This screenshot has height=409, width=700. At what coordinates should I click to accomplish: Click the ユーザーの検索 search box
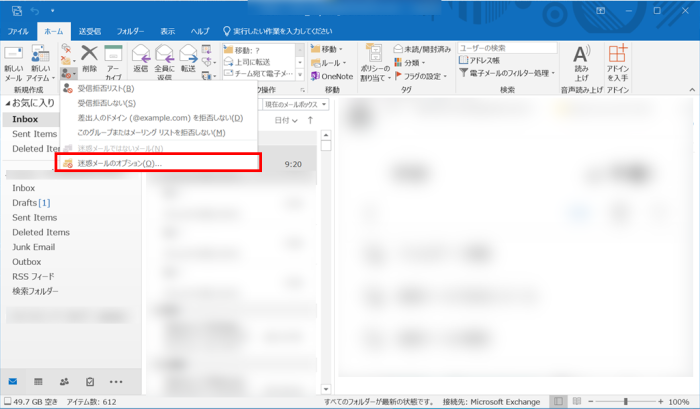pos(506,48)
